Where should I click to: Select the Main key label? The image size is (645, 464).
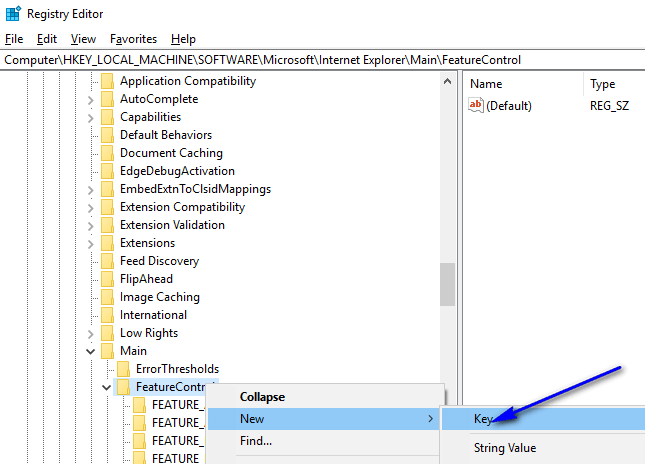coord(133,351)
